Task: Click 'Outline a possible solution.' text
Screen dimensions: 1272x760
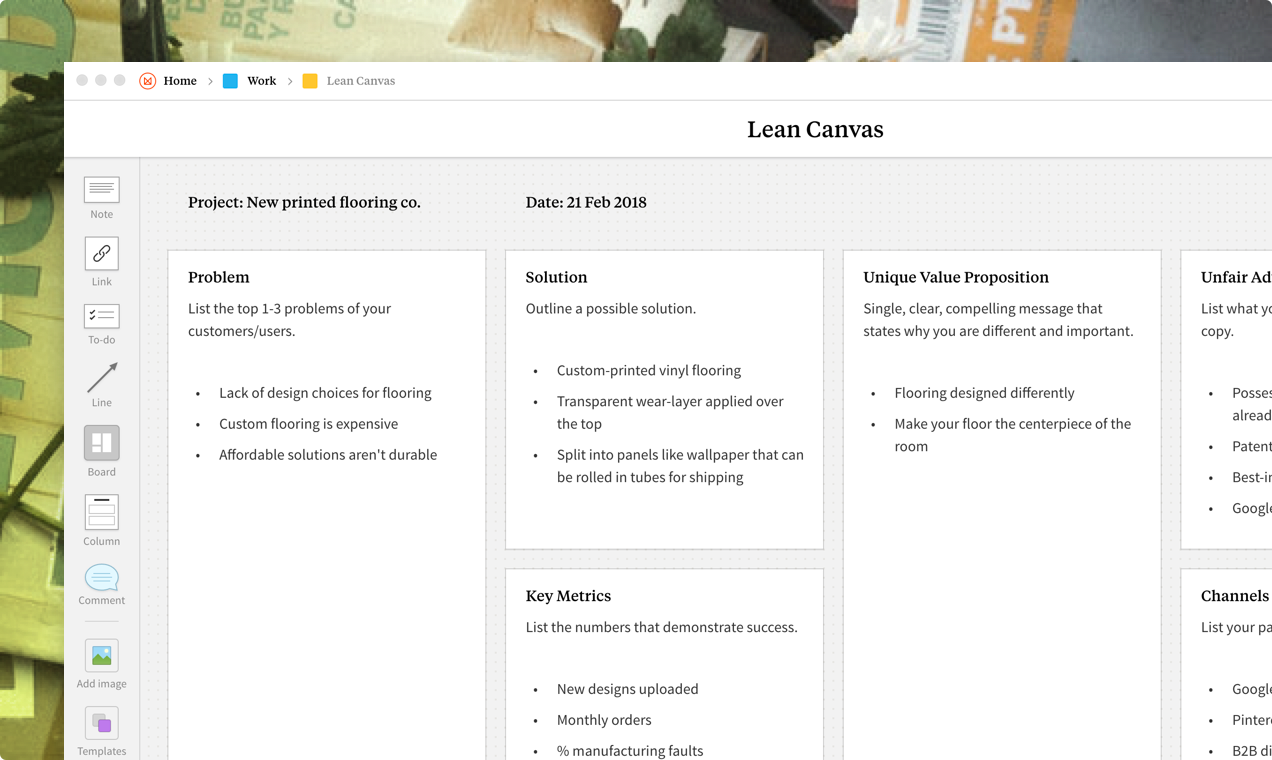Action: pos(611,309)
